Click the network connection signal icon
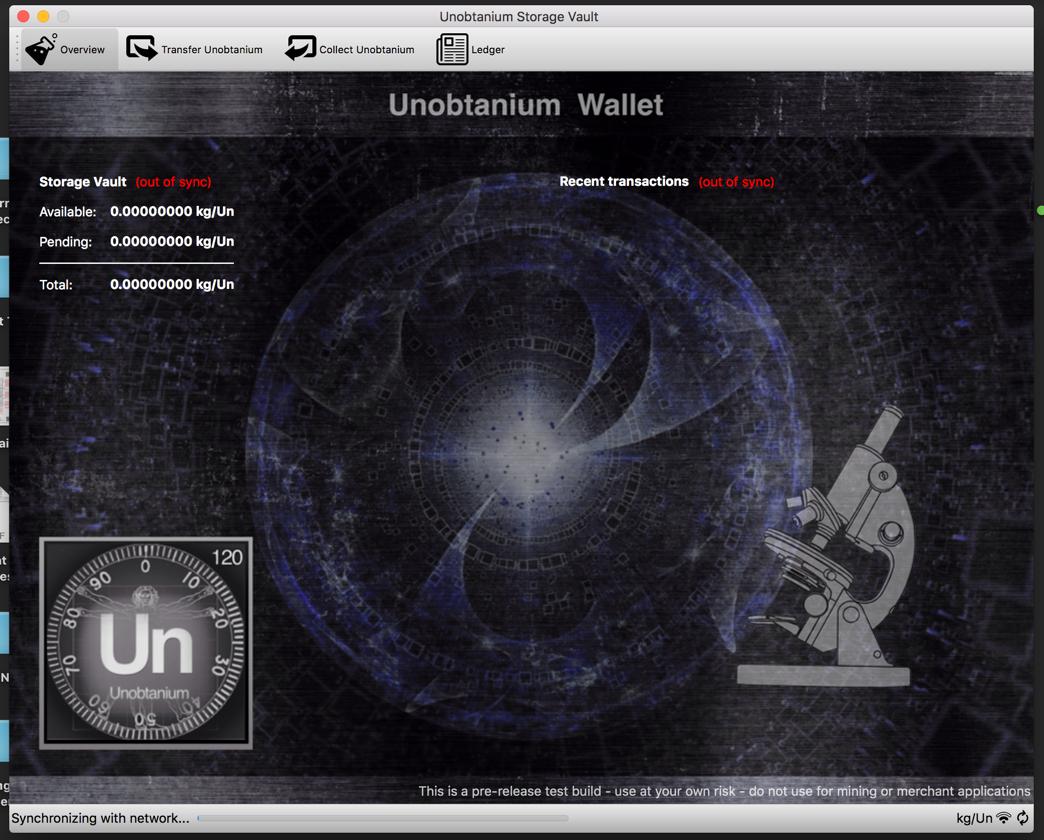1044x840 pixels. (1004, 818)
